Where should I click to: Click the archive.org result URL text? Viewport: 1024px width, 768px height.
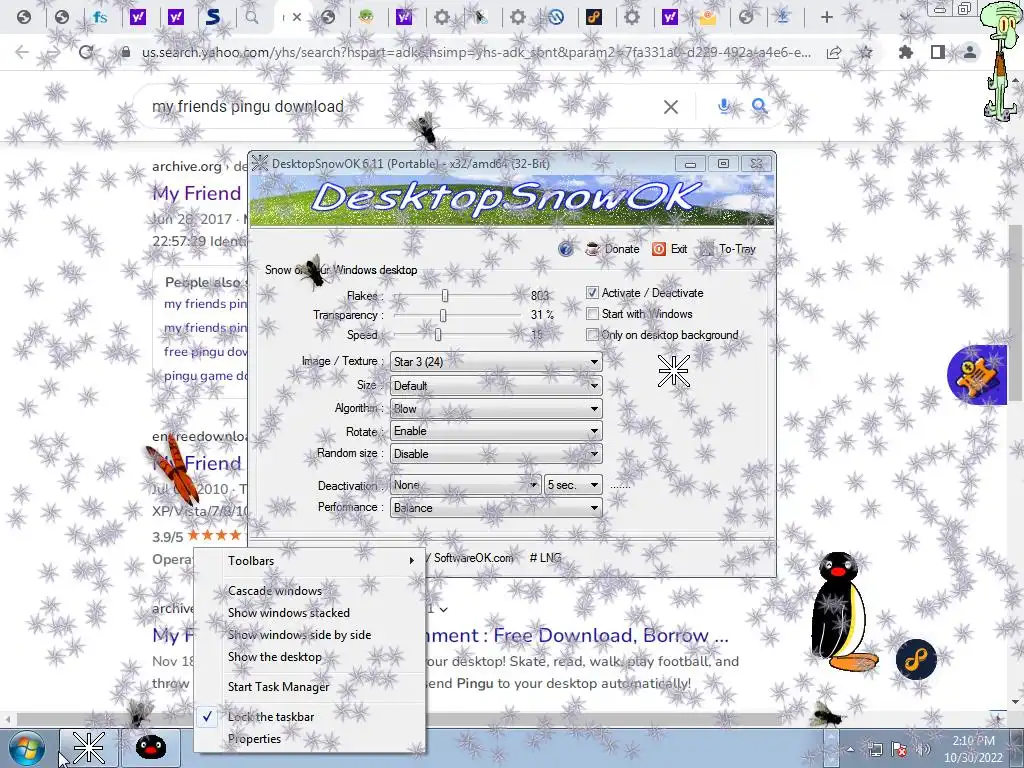coord(187,167)
